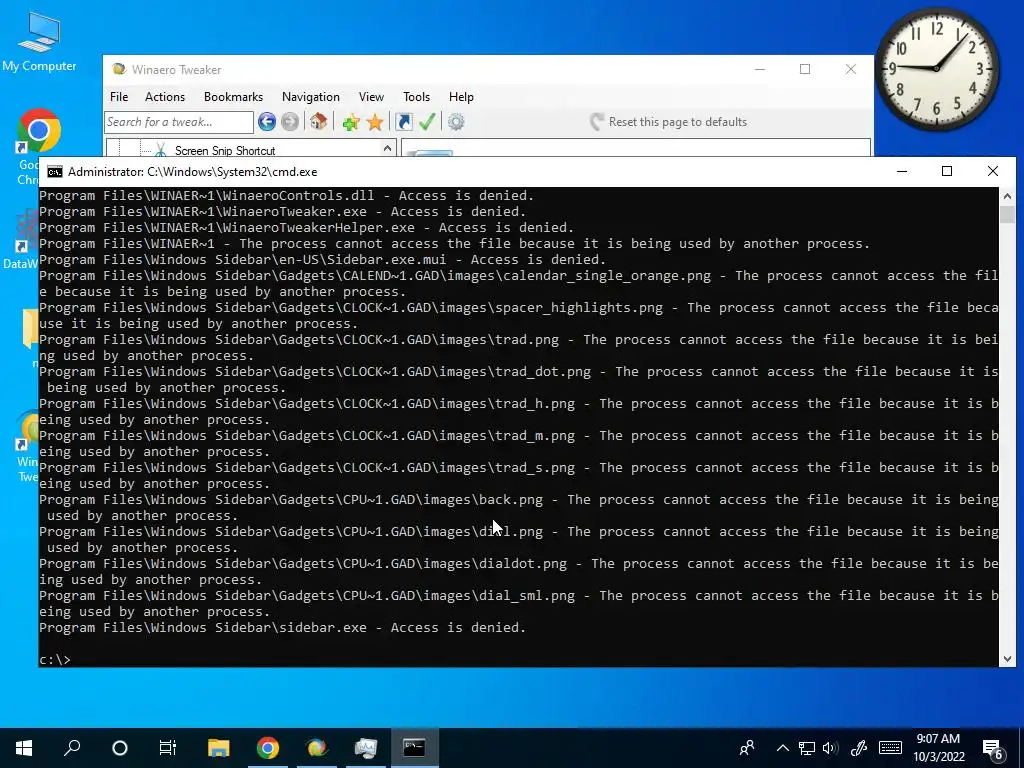Click the Cortana circle on taskbar
This screenshot has width=1024, height=768.
click(x=120, y=748)
